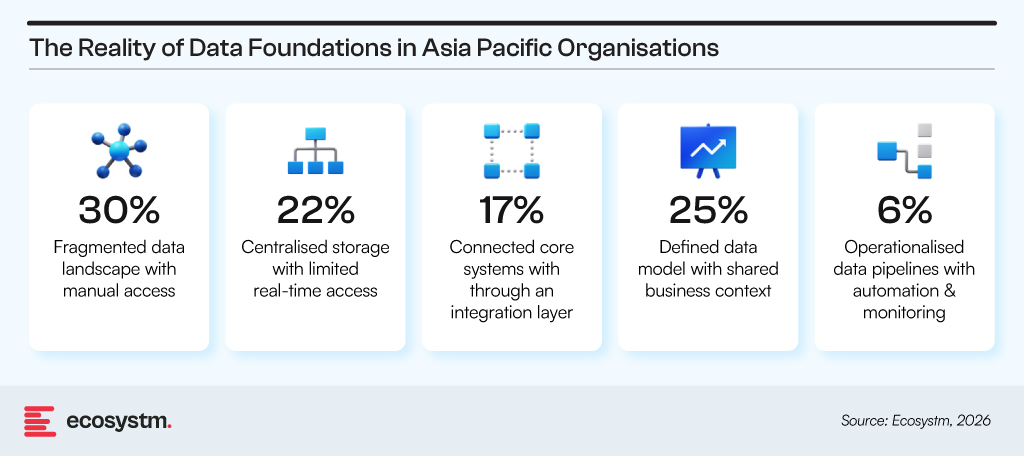Click the red Ecosystm logo mark

coord(39,421)
